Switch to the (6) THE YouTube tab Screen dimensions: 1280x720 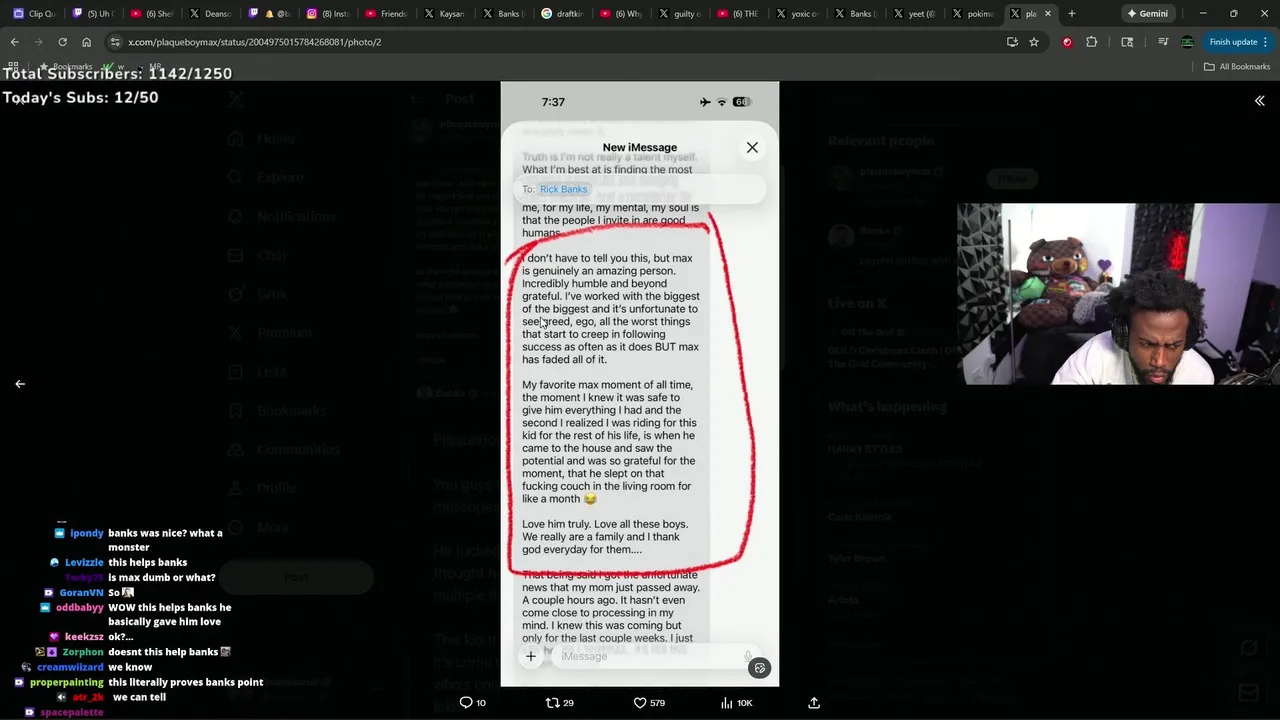point(739,13)
